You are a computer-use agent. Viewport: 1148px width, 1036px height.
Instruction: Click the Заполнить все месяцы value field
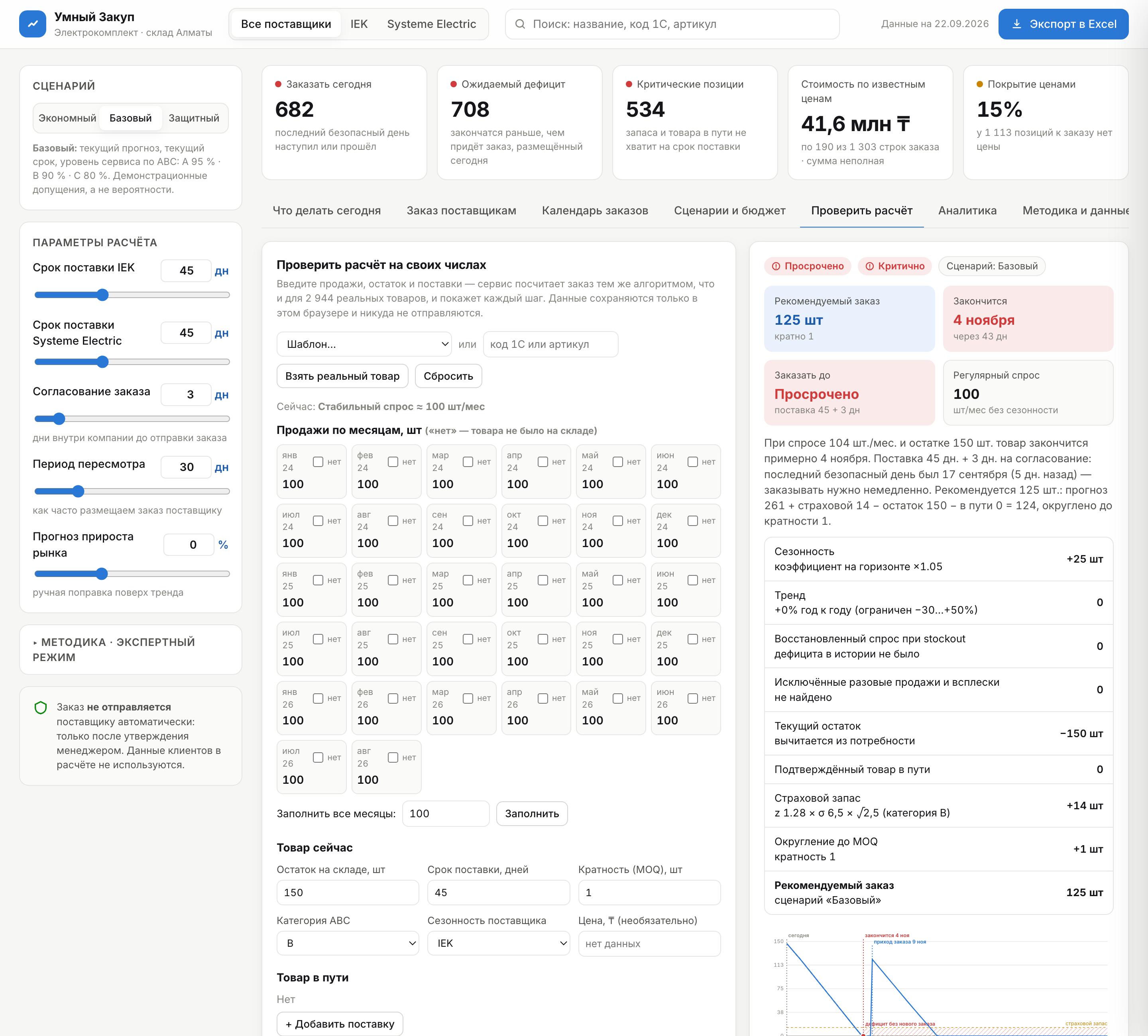pyautogui.click(x=445, y=813)
